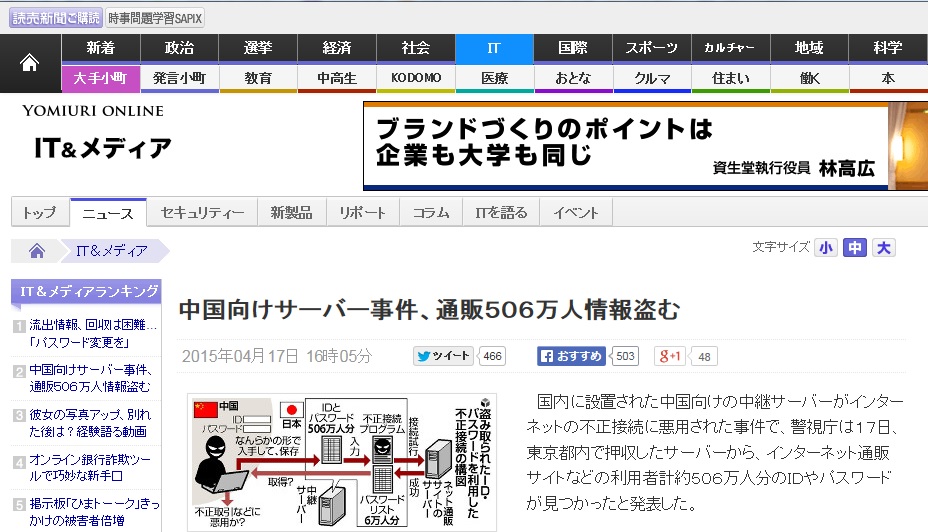Open the 国際 navigation section
Screen dimensions: 928x532
pos(573,48)
